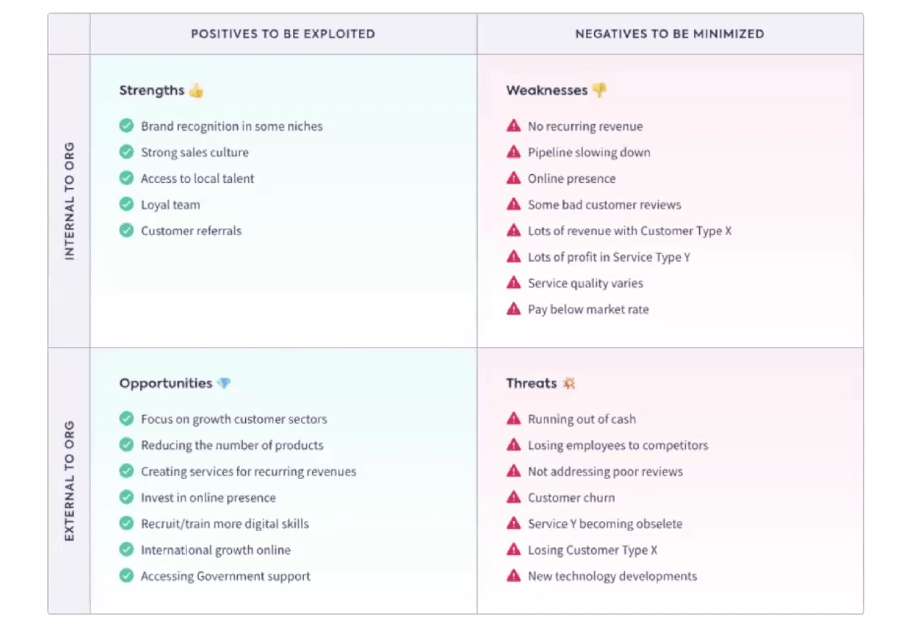This screenshot has width=900, height=632.
Task: Select the Accessing Government support item
Action: click(225, 577)
